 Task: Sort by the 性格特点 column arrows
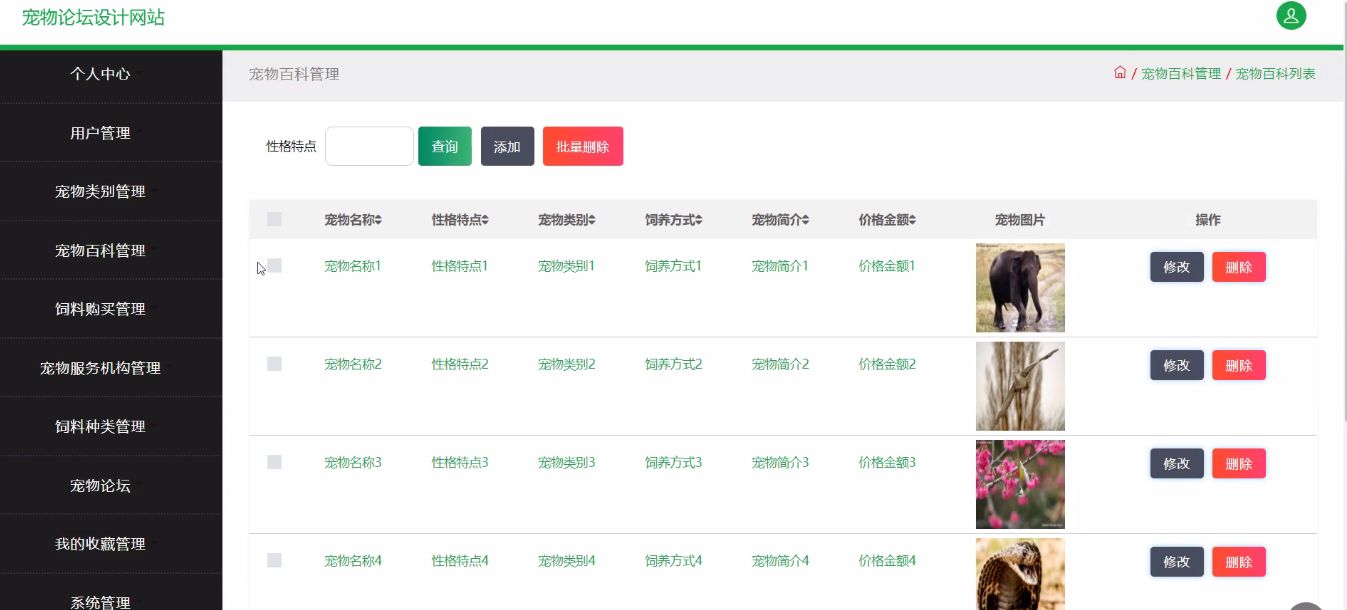point(485,220)
